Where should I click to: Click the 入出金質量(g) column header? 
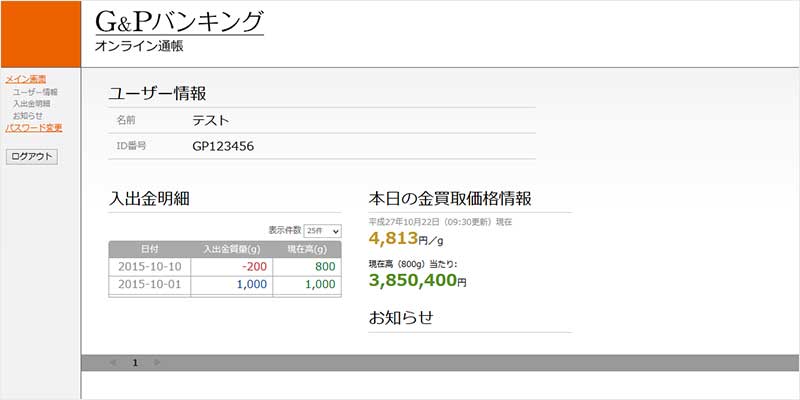tap(232, 249)
